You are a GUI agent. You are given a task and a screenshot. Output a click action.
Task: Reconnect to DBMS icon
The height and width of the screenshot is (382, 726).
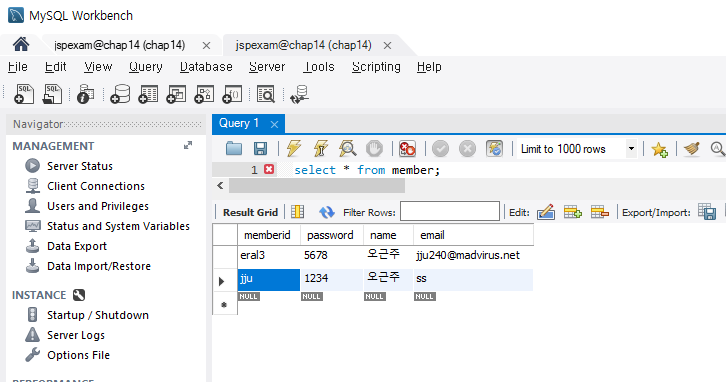point(299,94)
